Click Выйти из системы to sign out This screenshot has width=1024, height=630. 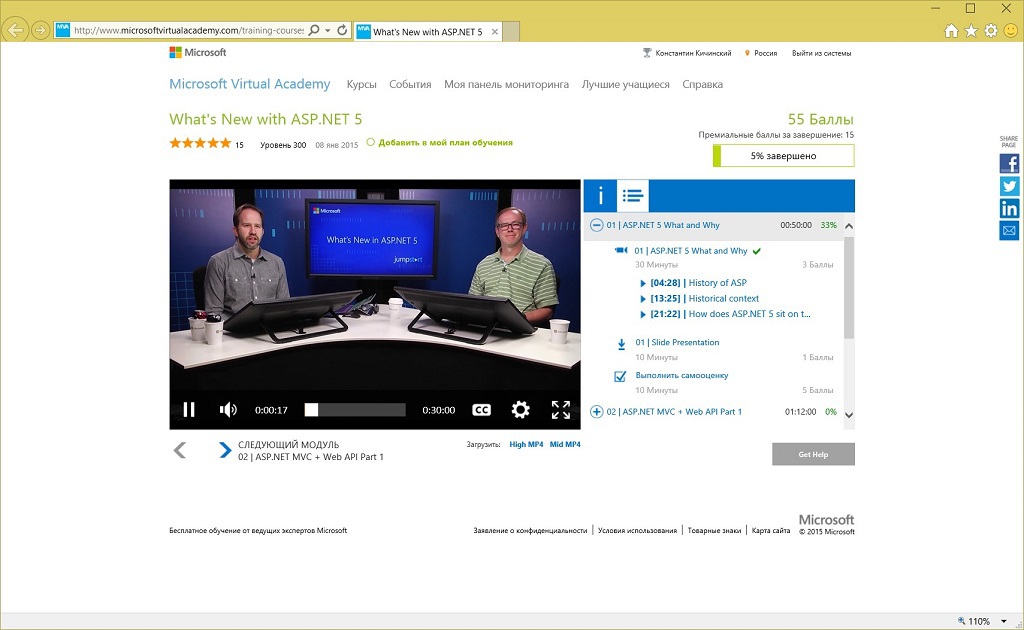coord(822,54)
